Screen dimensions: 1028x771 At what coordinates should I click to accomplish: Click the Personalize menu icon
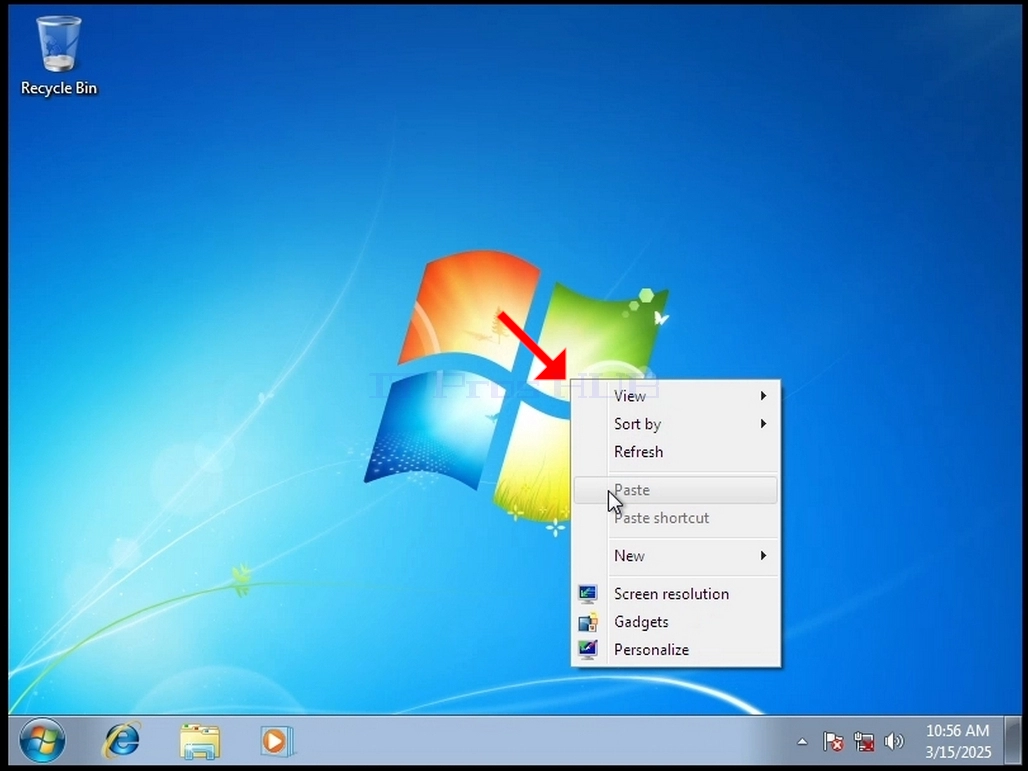587,650
